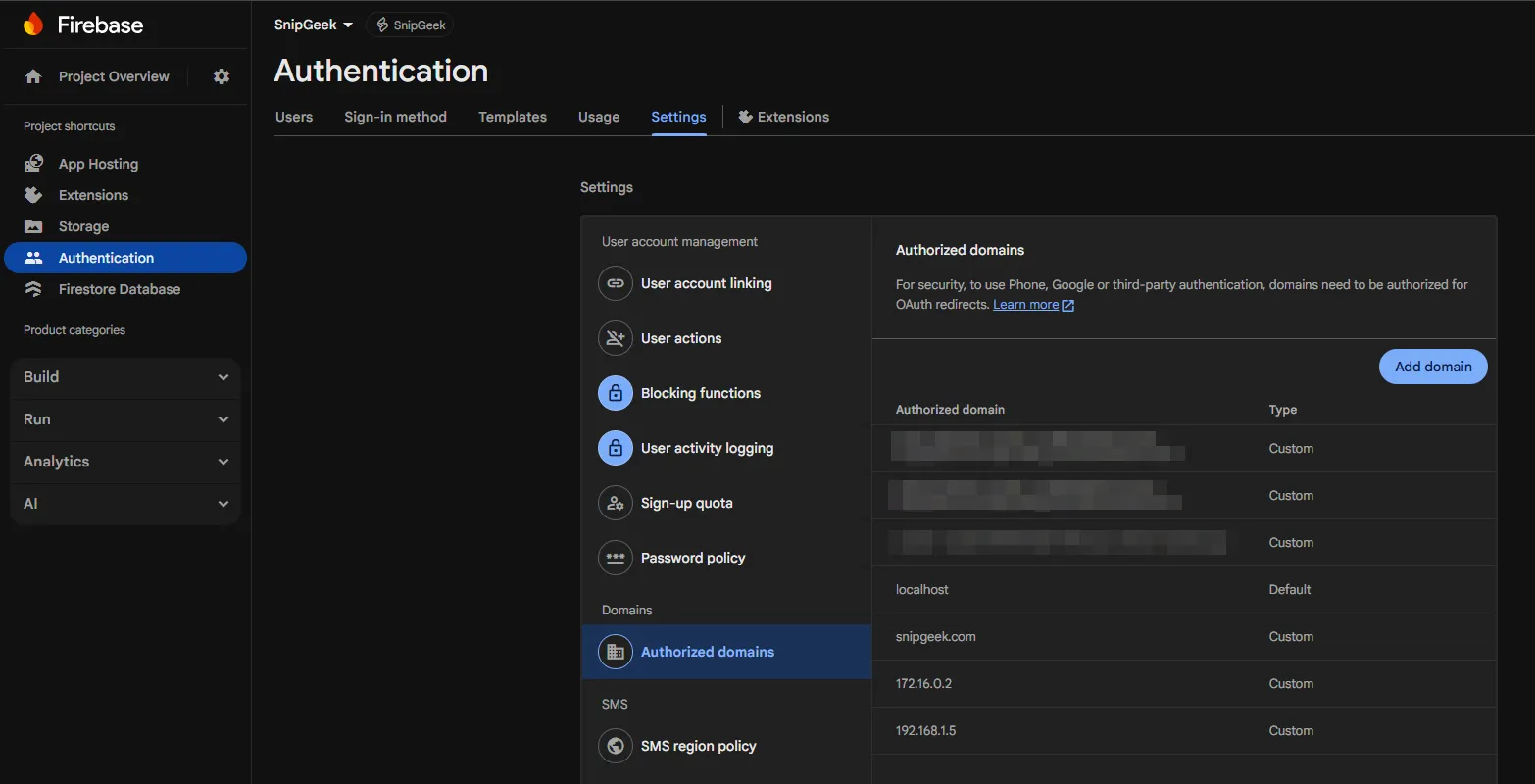
Task: Open User account linking settings
Action: [706, 283]
